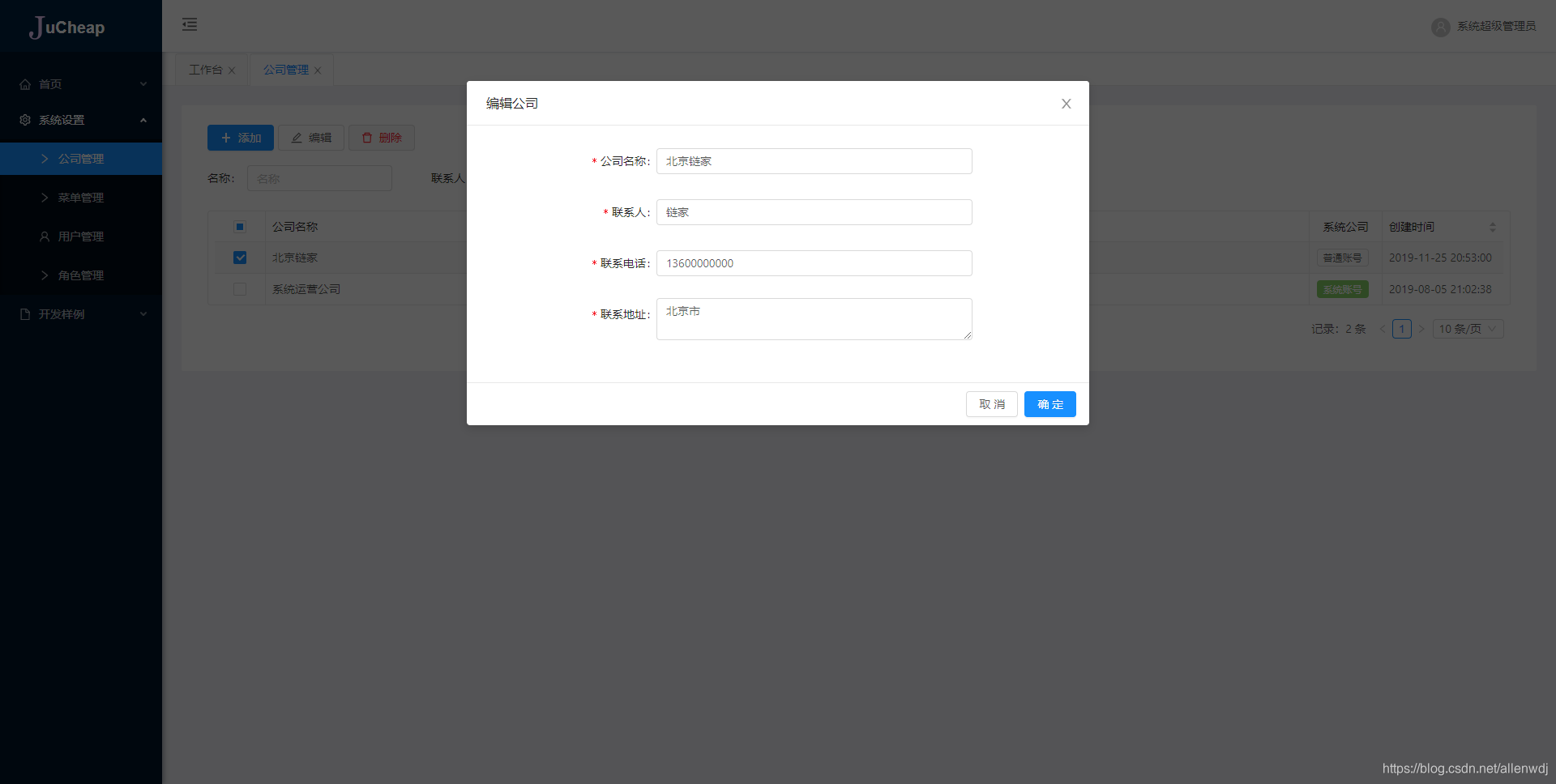The height and width of the screenshot is (784, 1556).
Task: Open 公司管理 in the sidebar
Action: pyautogui.click(x=81, y=159)
